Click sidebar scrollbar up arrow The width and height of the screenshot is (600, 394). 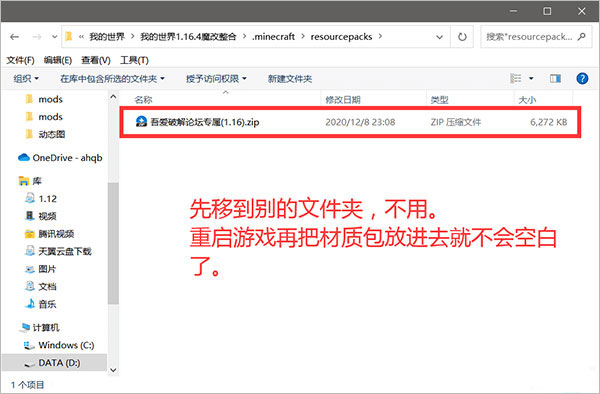[113, 97]
